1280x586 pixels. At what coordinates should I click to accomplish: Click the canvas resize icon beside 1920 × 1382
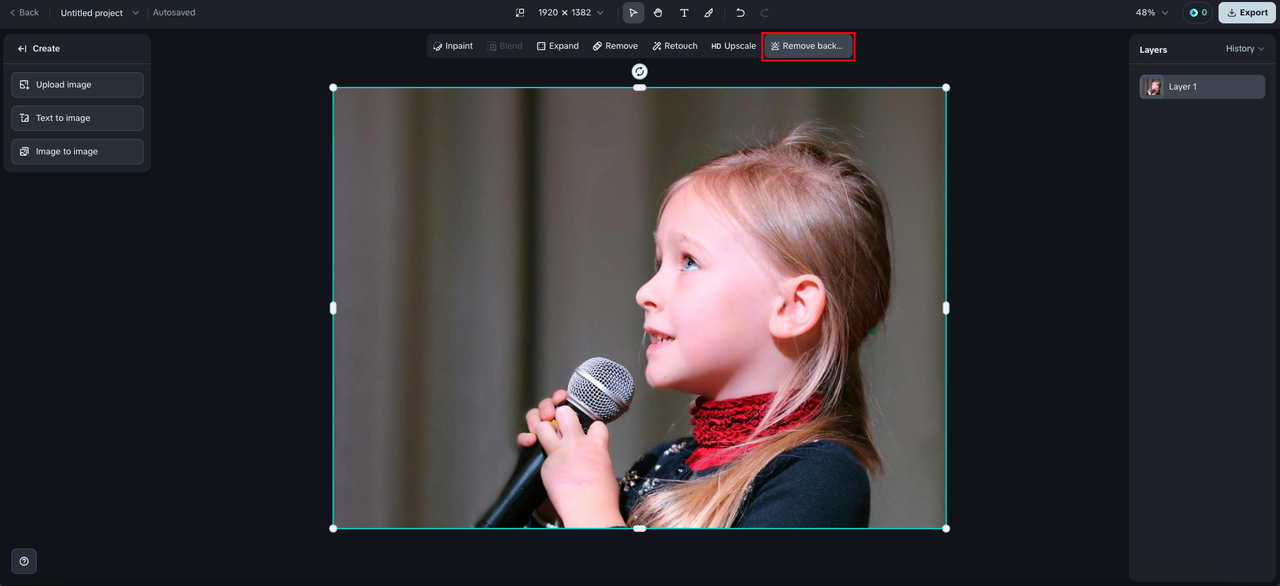coord(520,13)
